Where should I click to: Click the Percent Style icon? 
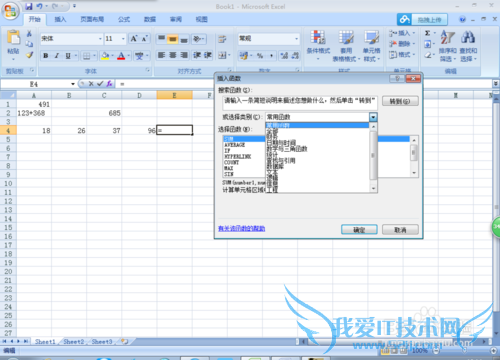pyautogui.click(x=260, y=56)
